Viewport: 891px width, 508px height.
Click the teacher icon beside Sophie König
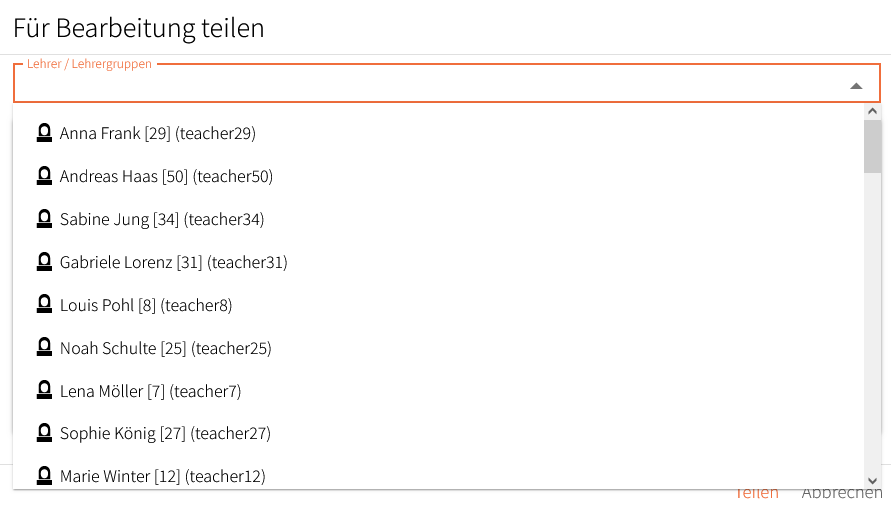coord(44,433)
